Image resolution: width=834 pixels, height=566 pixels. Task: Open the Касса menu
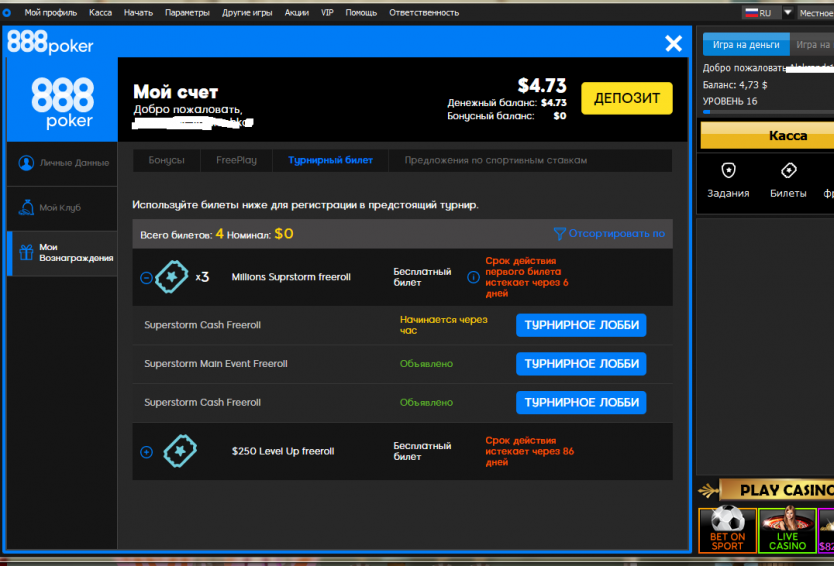101,13
